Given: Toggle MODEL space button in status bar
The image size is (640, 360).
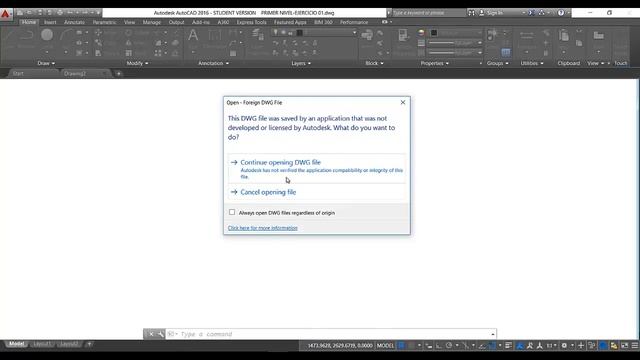Looking at the screenshot, I should (385, 345).
